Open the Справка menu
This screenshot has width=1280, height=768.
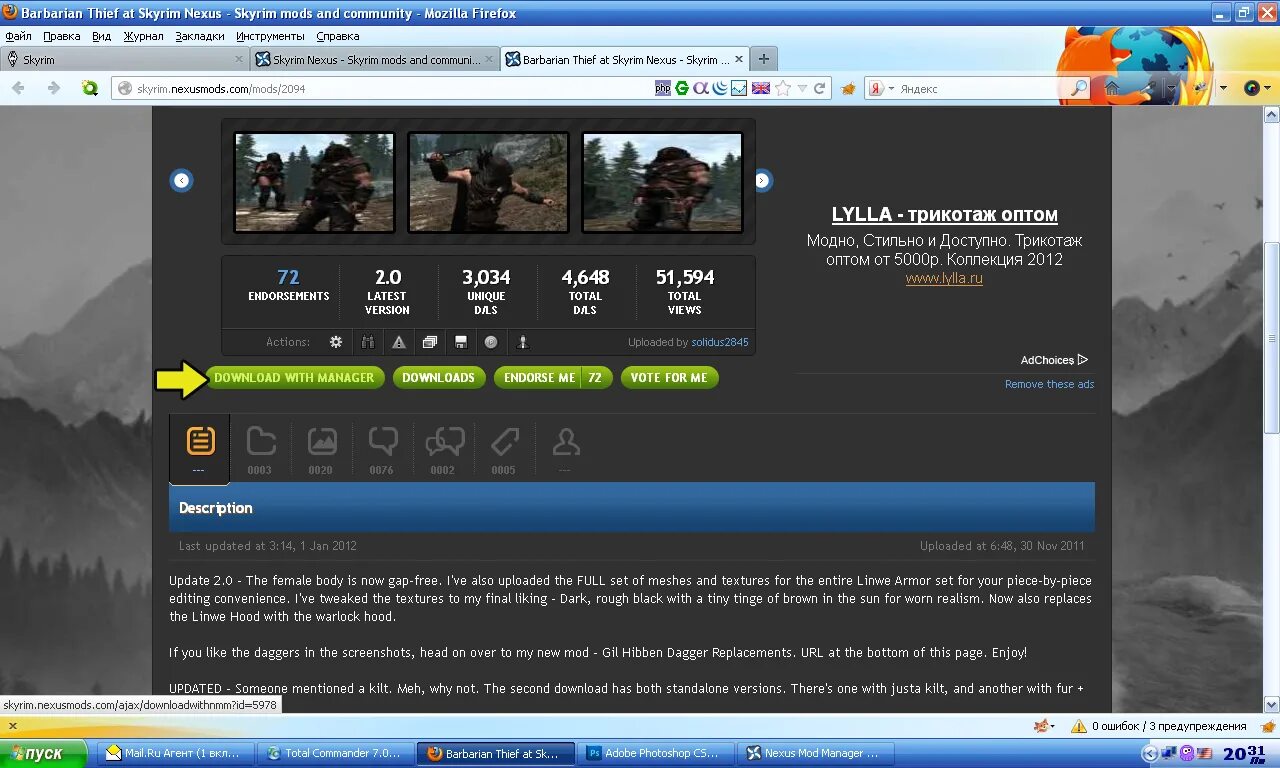(x=338, y=36)
